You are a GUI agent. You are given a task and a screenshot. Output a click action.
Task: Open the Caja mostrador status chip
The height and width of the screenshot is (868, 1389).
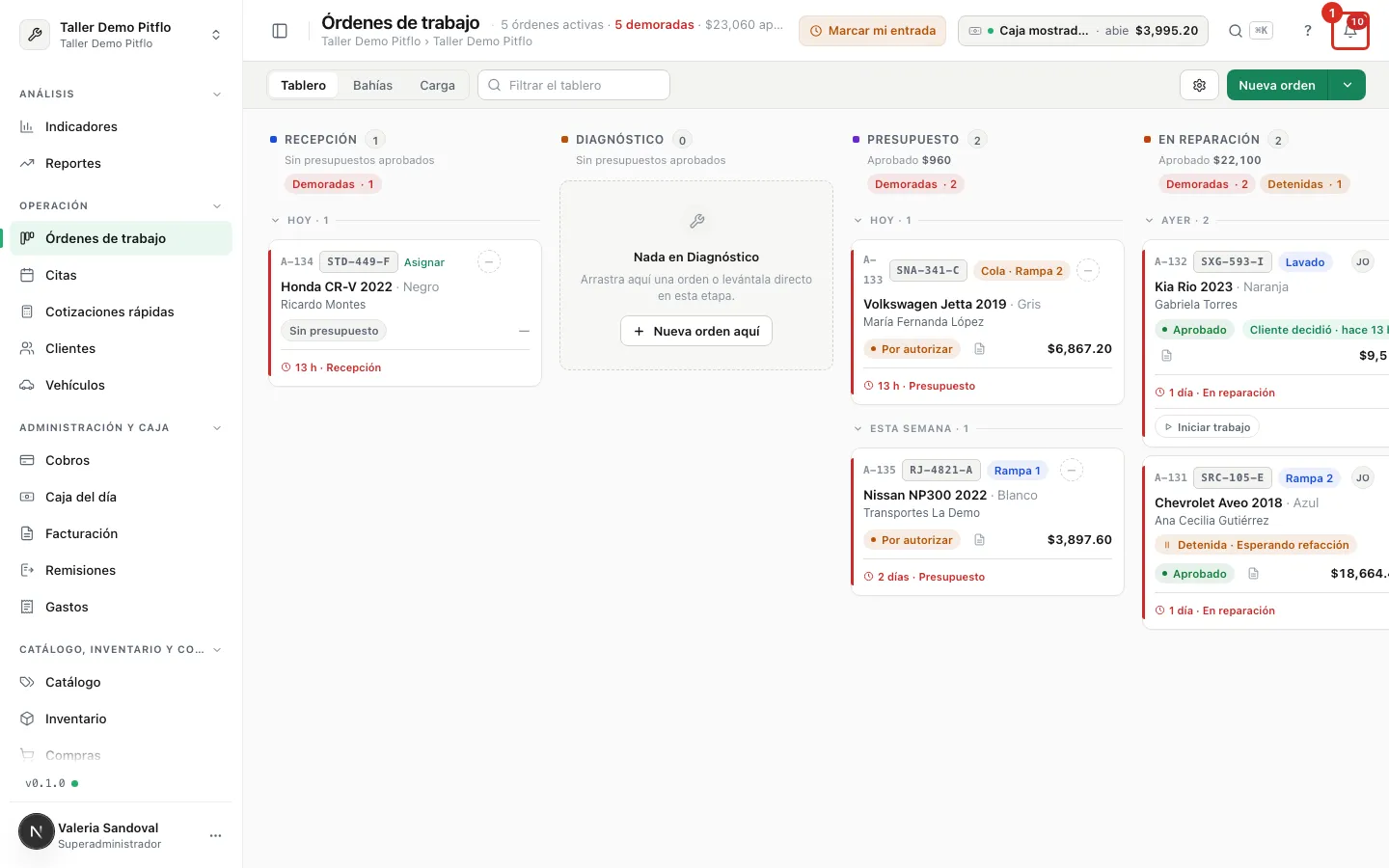tap(1083, 31)
